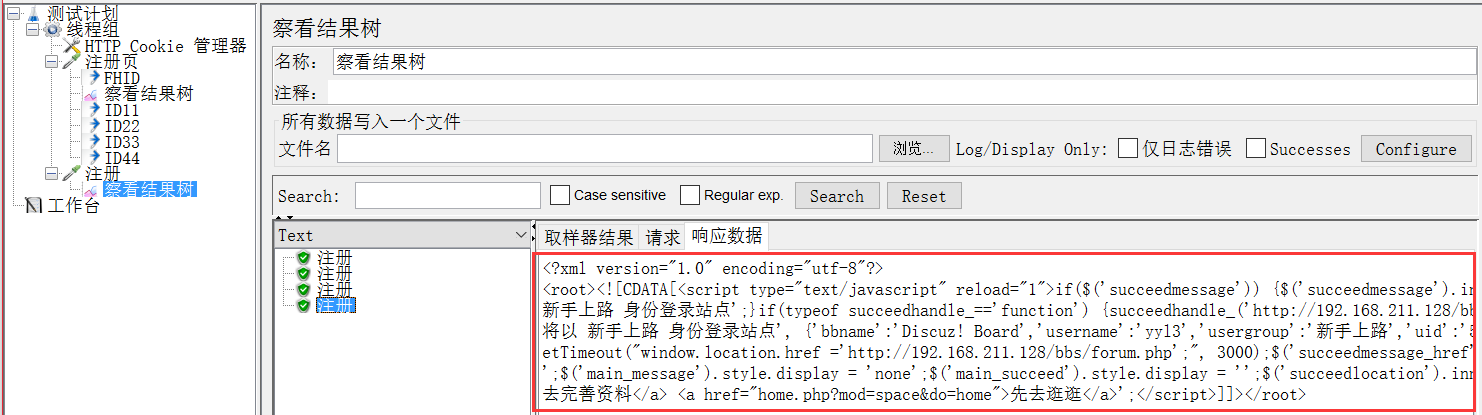Click the response line starting with etTimeout
1482x415 pixels.
point(1009,353)
